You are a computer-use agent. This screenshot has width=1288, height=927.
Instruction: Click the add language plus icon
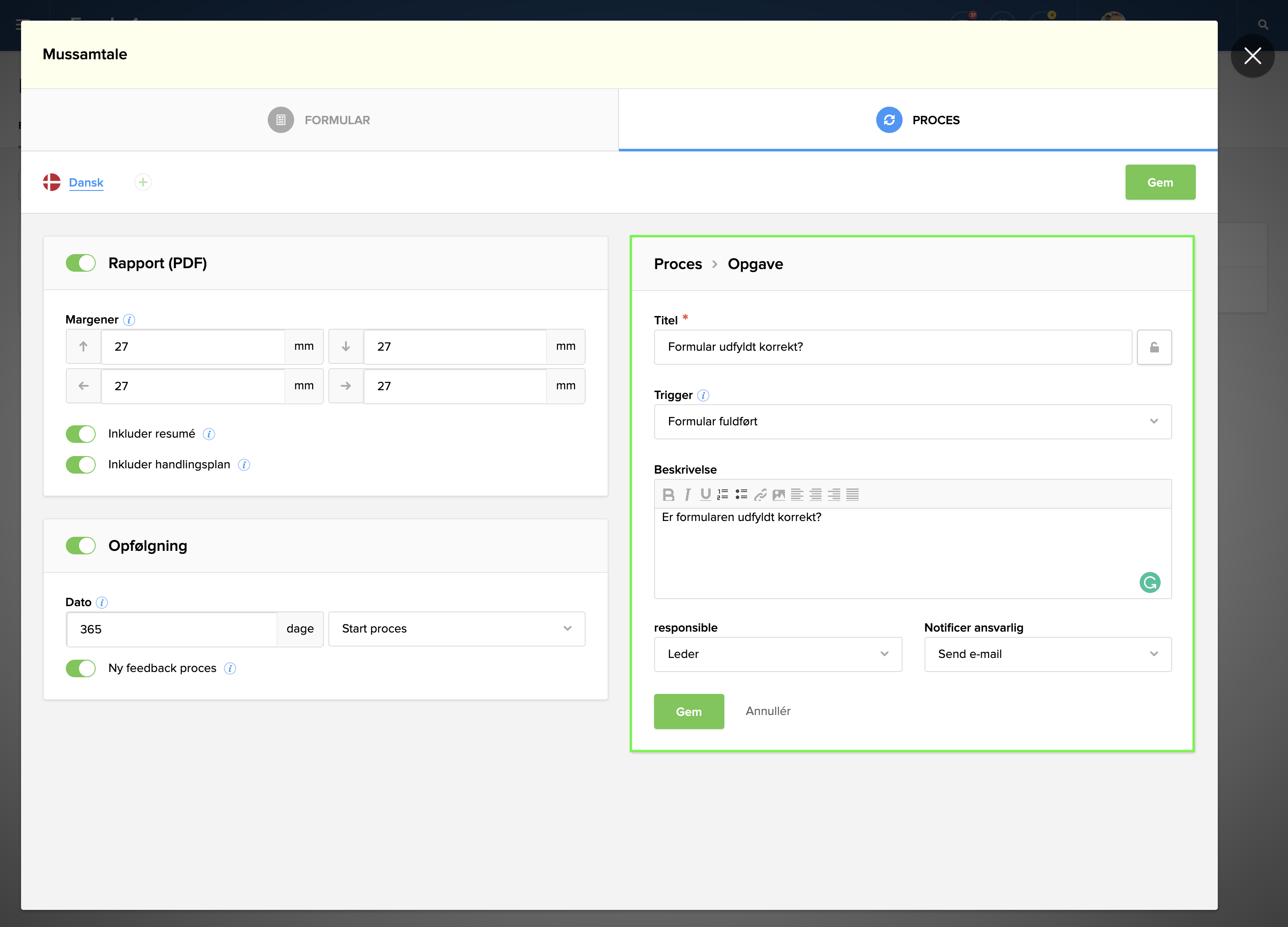pyautogui.click(x=143, y=182)
